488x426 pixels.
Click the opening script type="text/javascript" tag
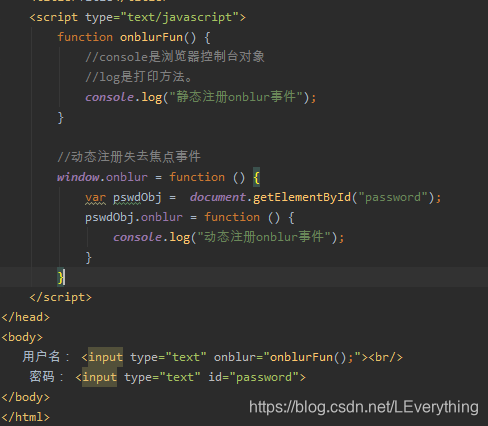pos(137,17)
